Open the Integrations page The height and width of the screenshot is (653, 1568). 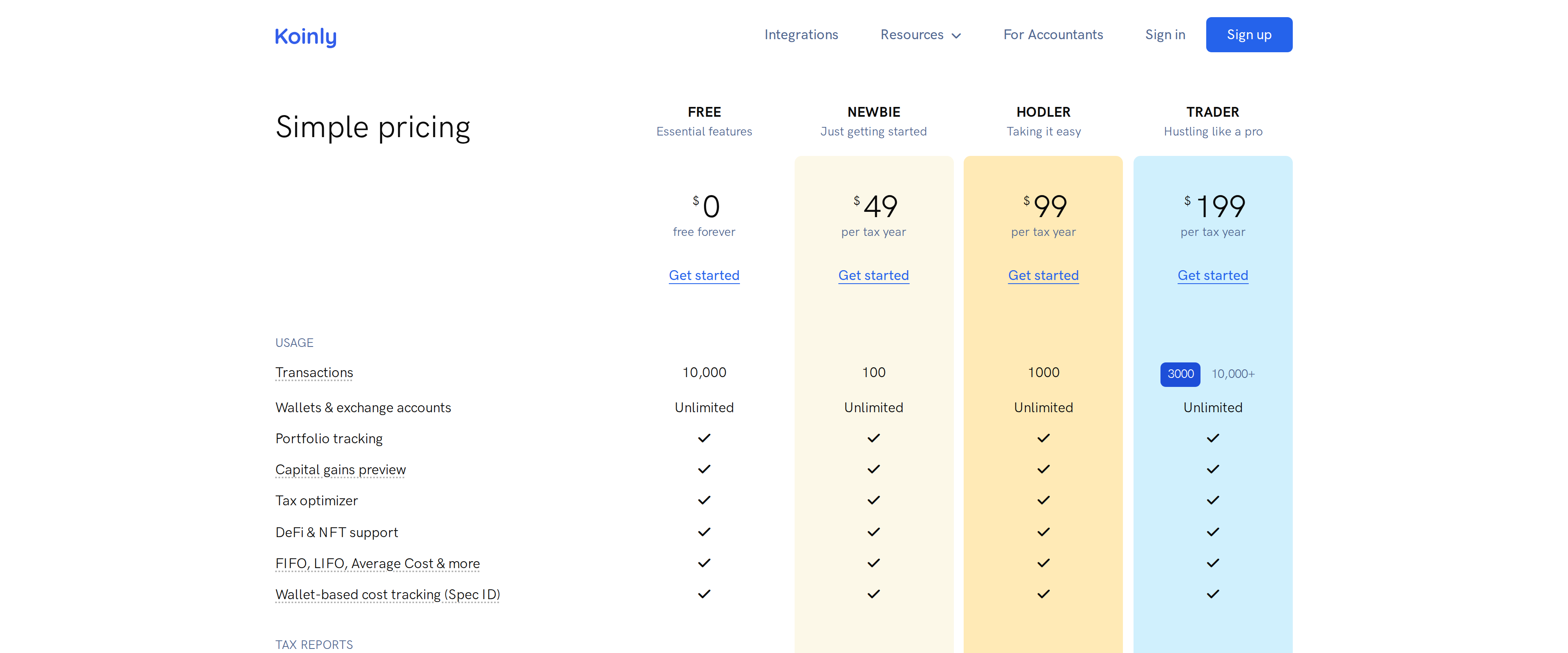click(x=801, y=35)
